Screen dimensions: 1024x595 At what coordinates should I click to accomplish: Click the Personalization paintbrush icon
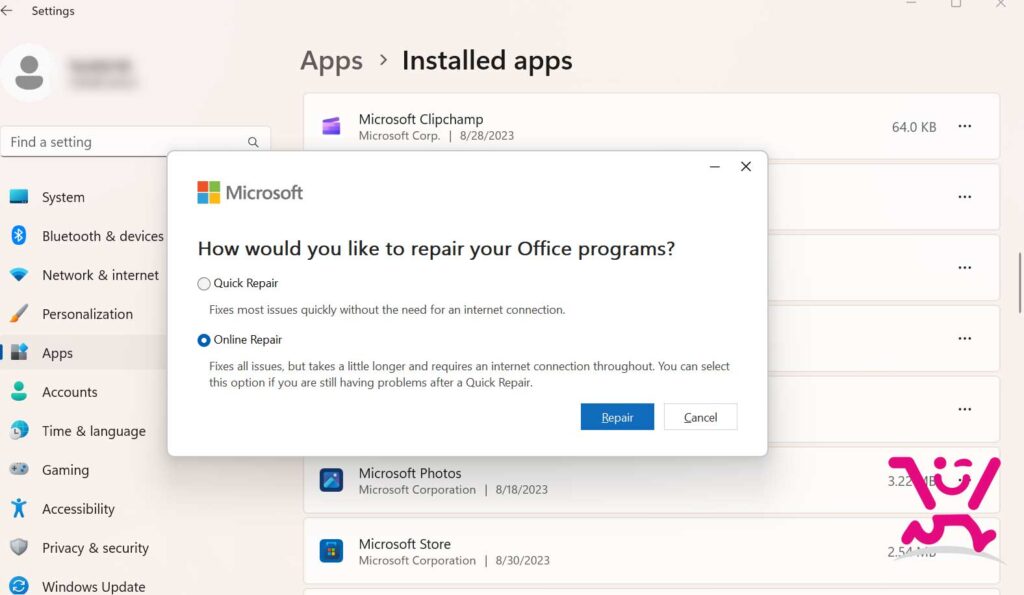(19, 314)
